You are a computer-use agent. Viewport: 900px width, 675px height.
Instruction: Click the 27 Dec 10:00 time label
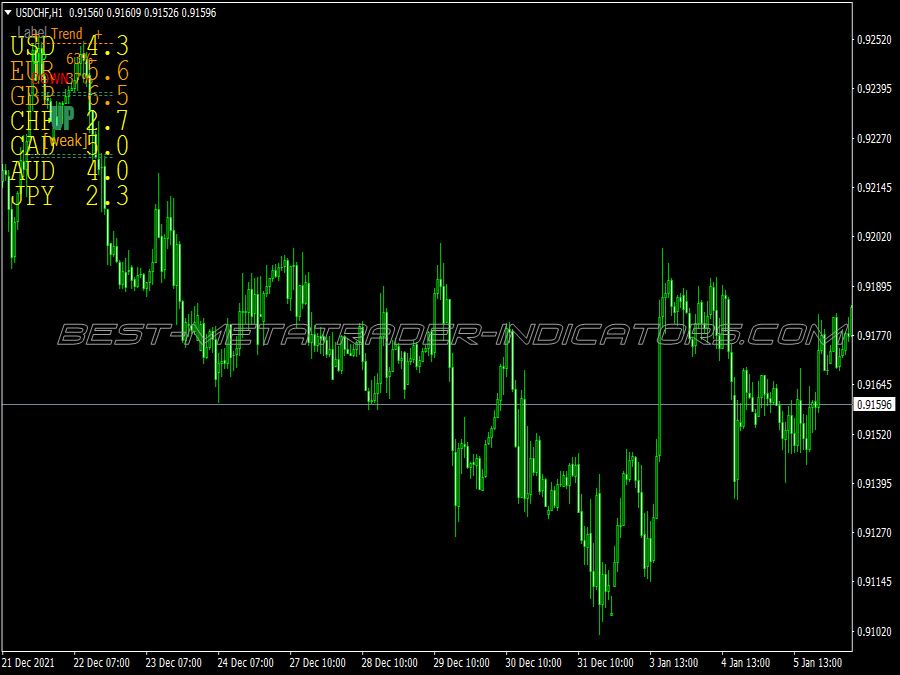point(317,663)
